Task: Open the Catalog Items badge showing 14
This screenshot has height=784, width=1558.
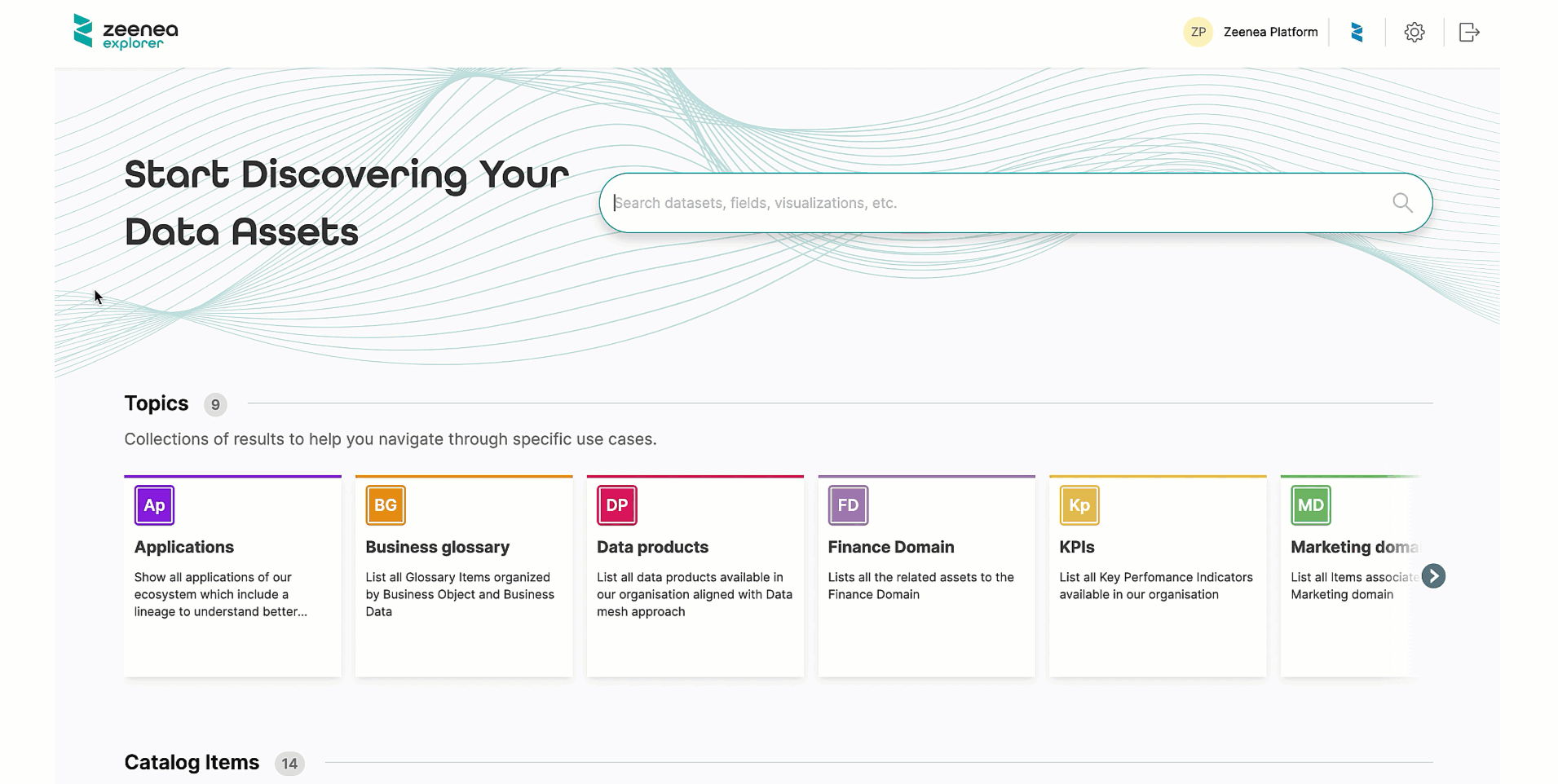Action: tap(289, 764)
